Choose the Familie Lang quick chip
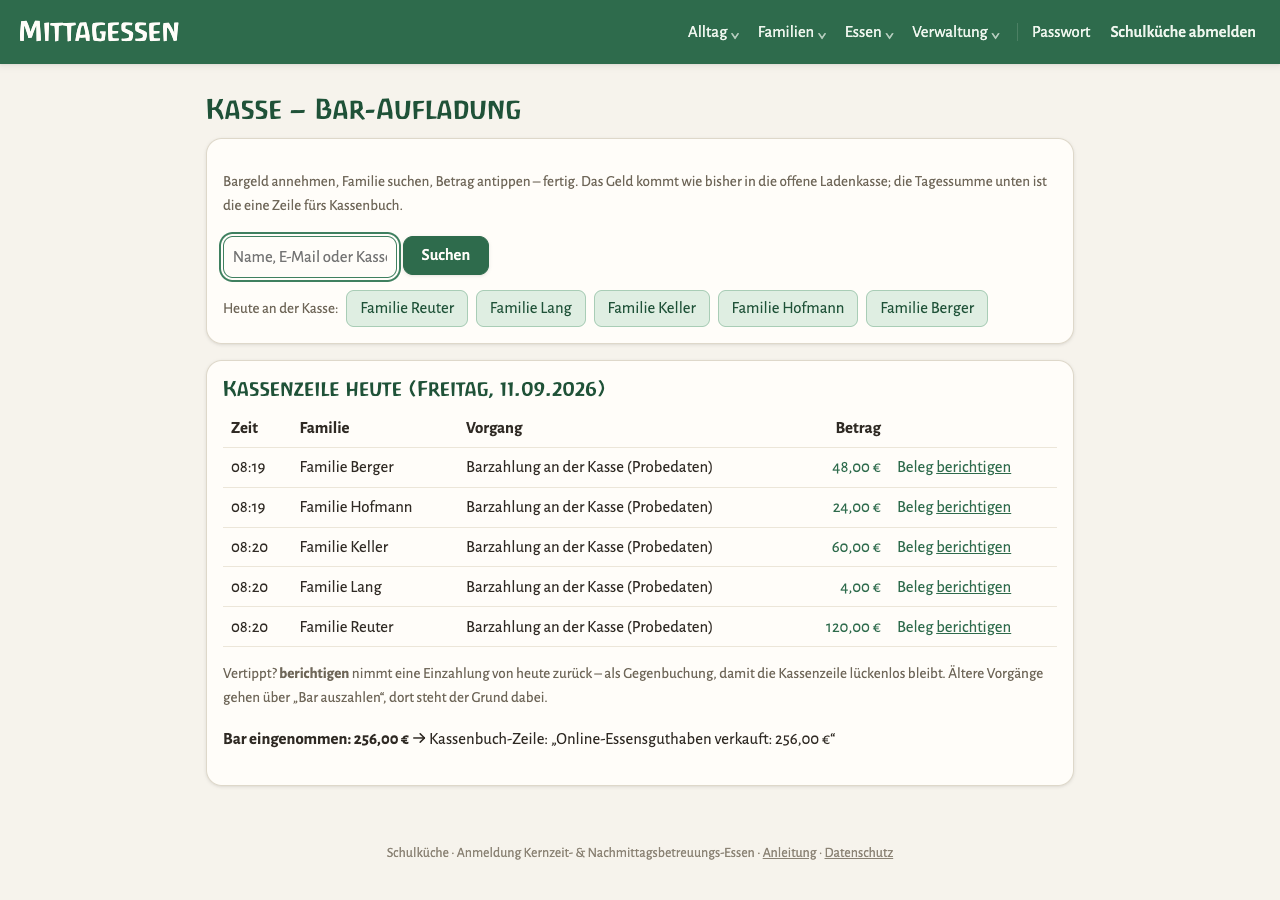Screen dimensions: 1280x900 point(531,308)
